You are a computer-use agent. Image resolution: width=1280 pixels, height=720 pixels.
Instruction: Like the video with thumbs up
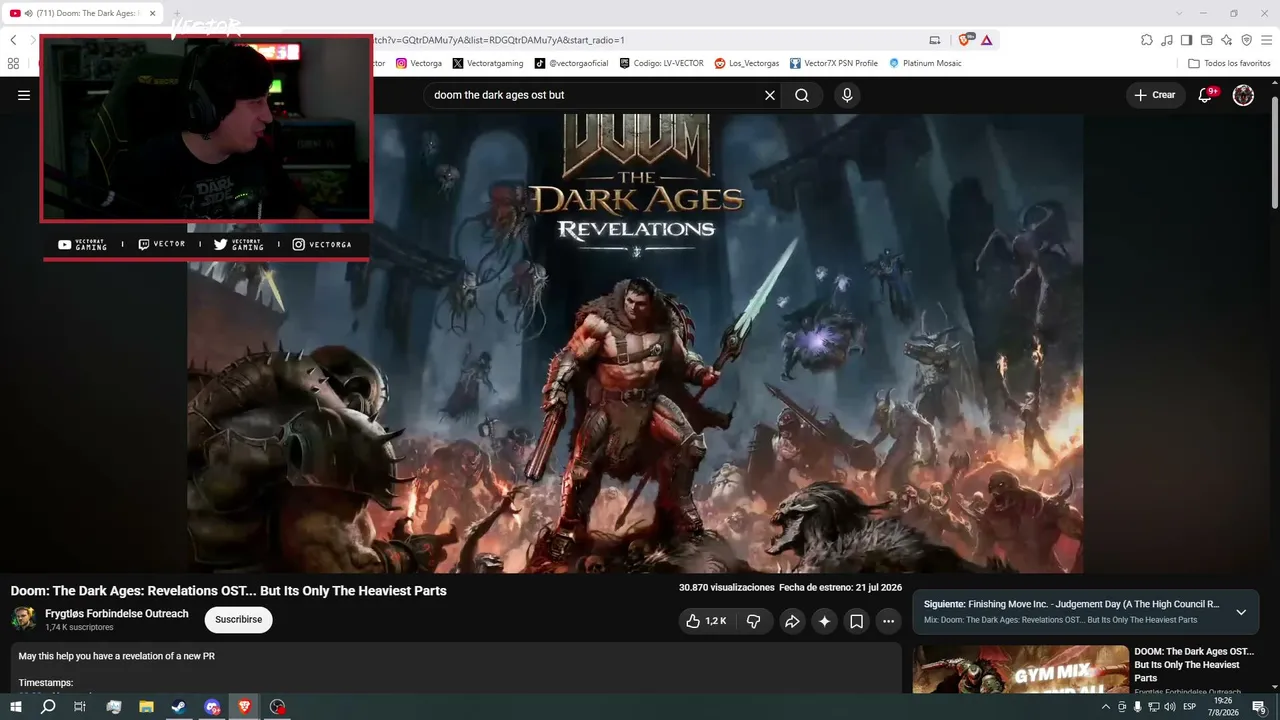[706, 621]
